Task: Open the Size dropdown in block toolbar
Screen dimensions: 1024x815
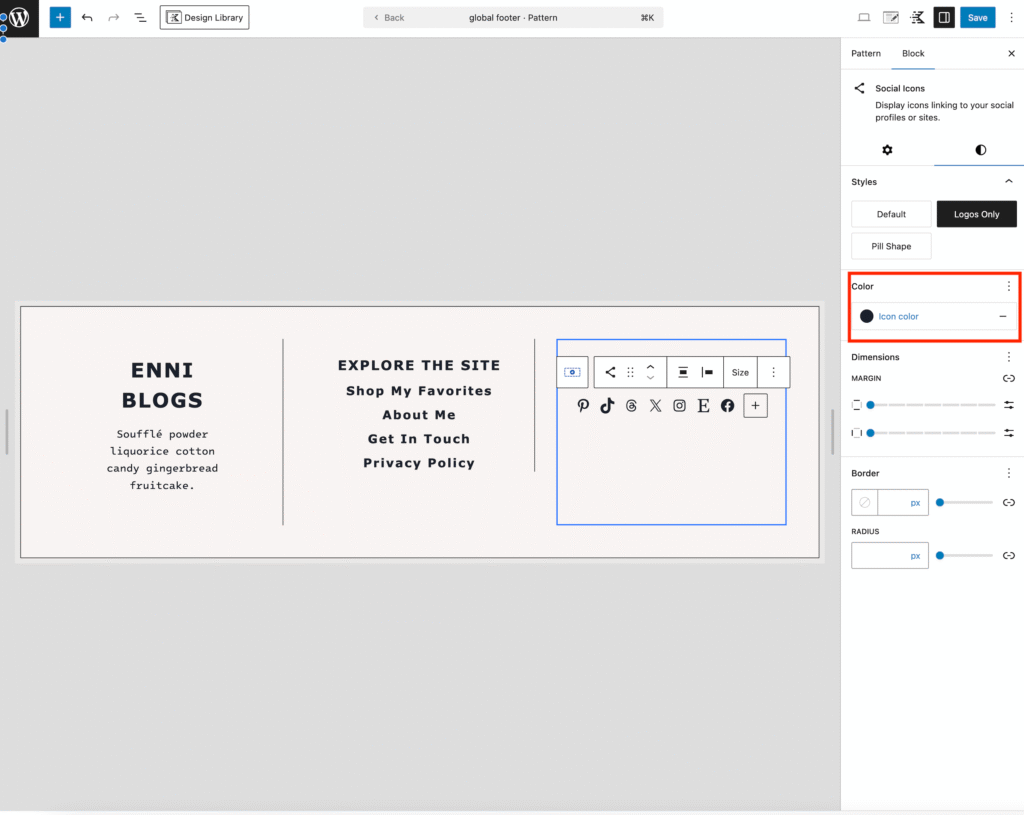Action: [740, 372]
